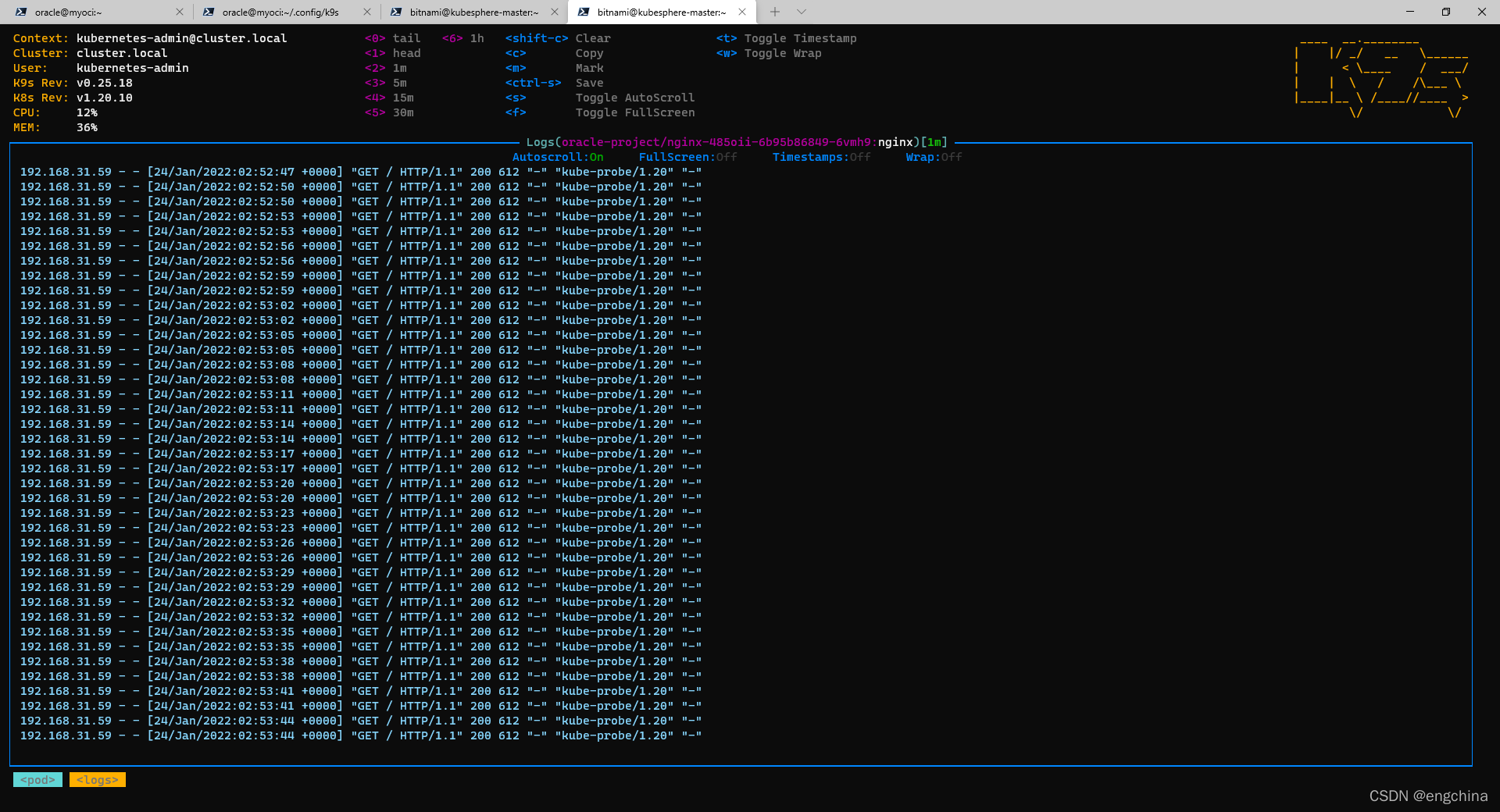1500x812 pixels.
Task: Click the Timestamps:Off indicator
Action: coord(821,157)
